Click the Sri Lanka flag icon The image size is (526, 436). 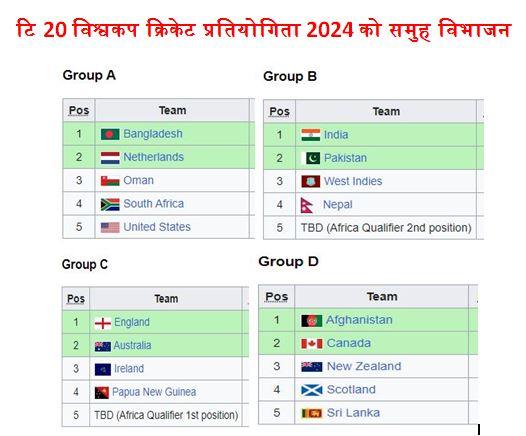[312, 413]
